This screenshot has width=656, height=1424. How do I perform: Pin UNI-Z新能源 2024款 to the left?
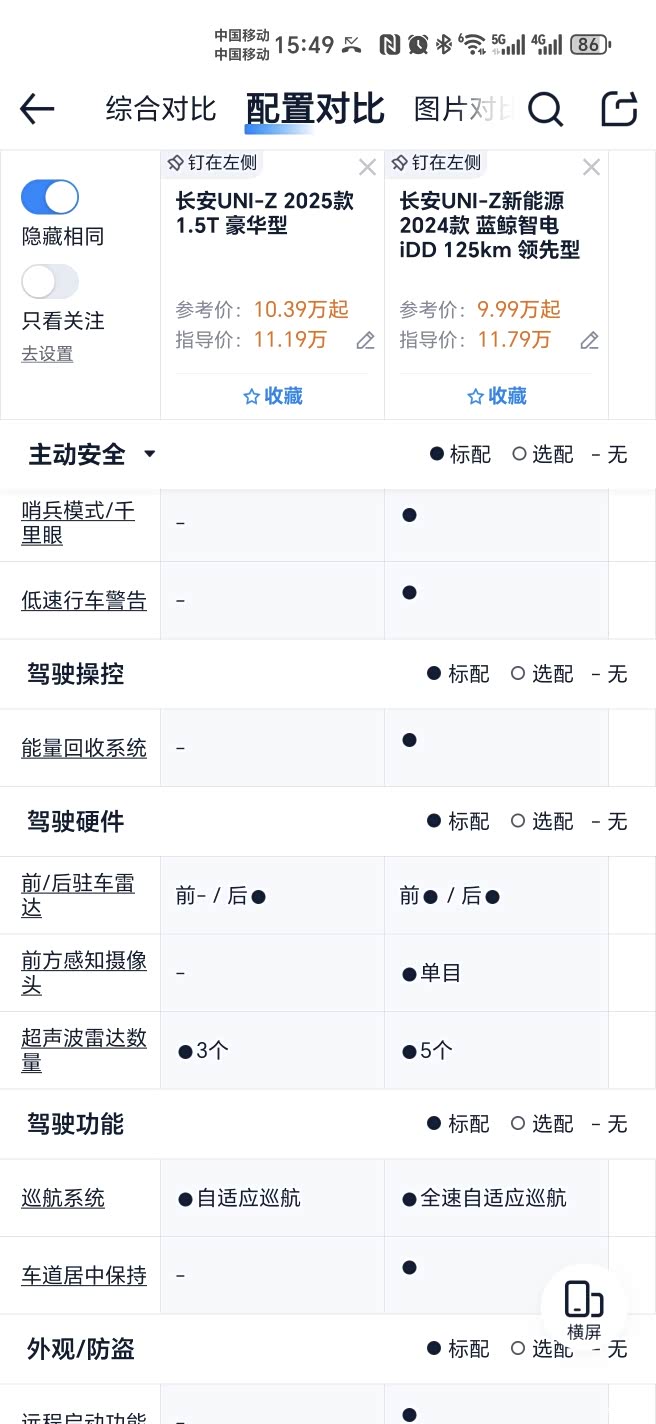pos(435,163)
